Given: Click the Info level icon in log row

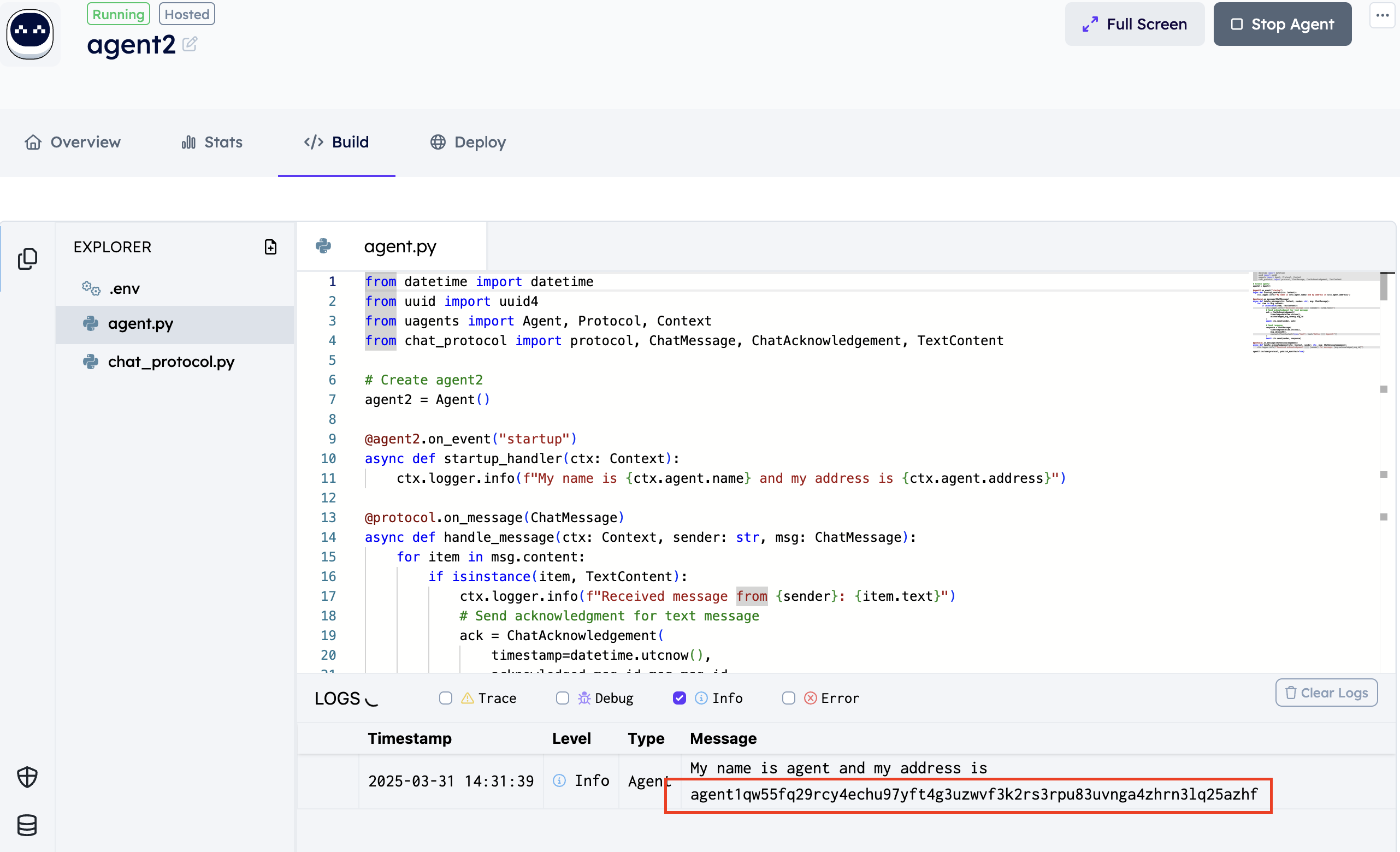Looking at the screenshot, I should 559,780.
